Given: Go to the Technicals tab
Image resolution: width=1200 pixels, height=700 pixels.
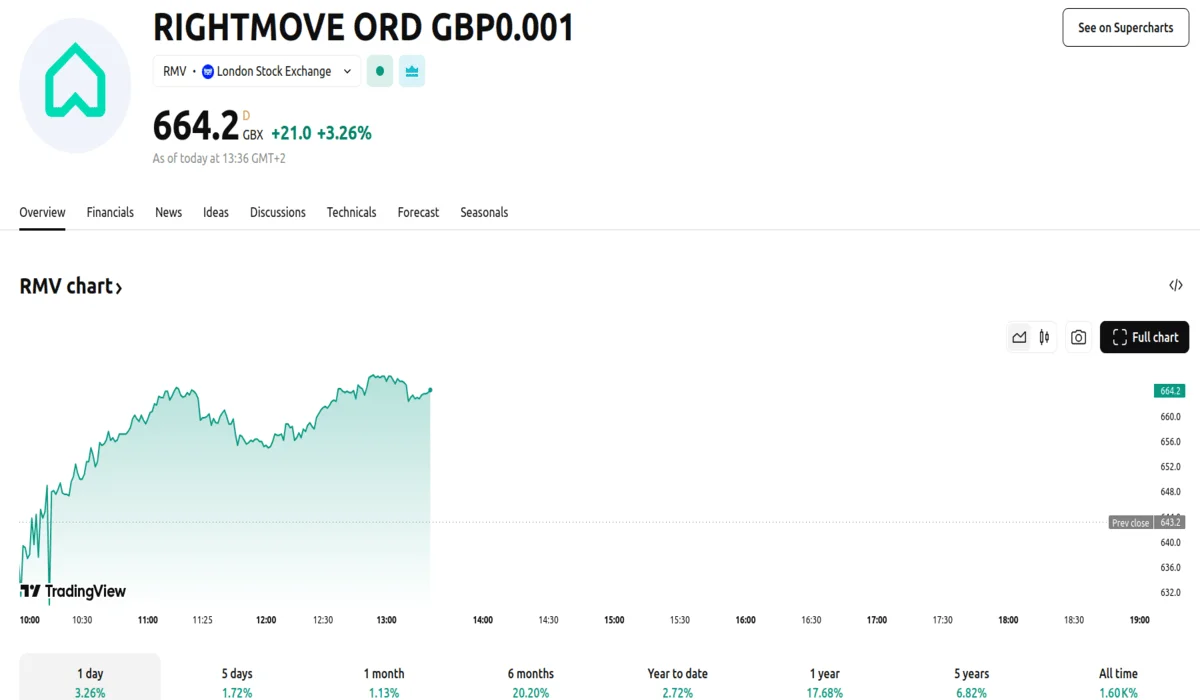Looking at the screenshot, I should click(351, 212).
